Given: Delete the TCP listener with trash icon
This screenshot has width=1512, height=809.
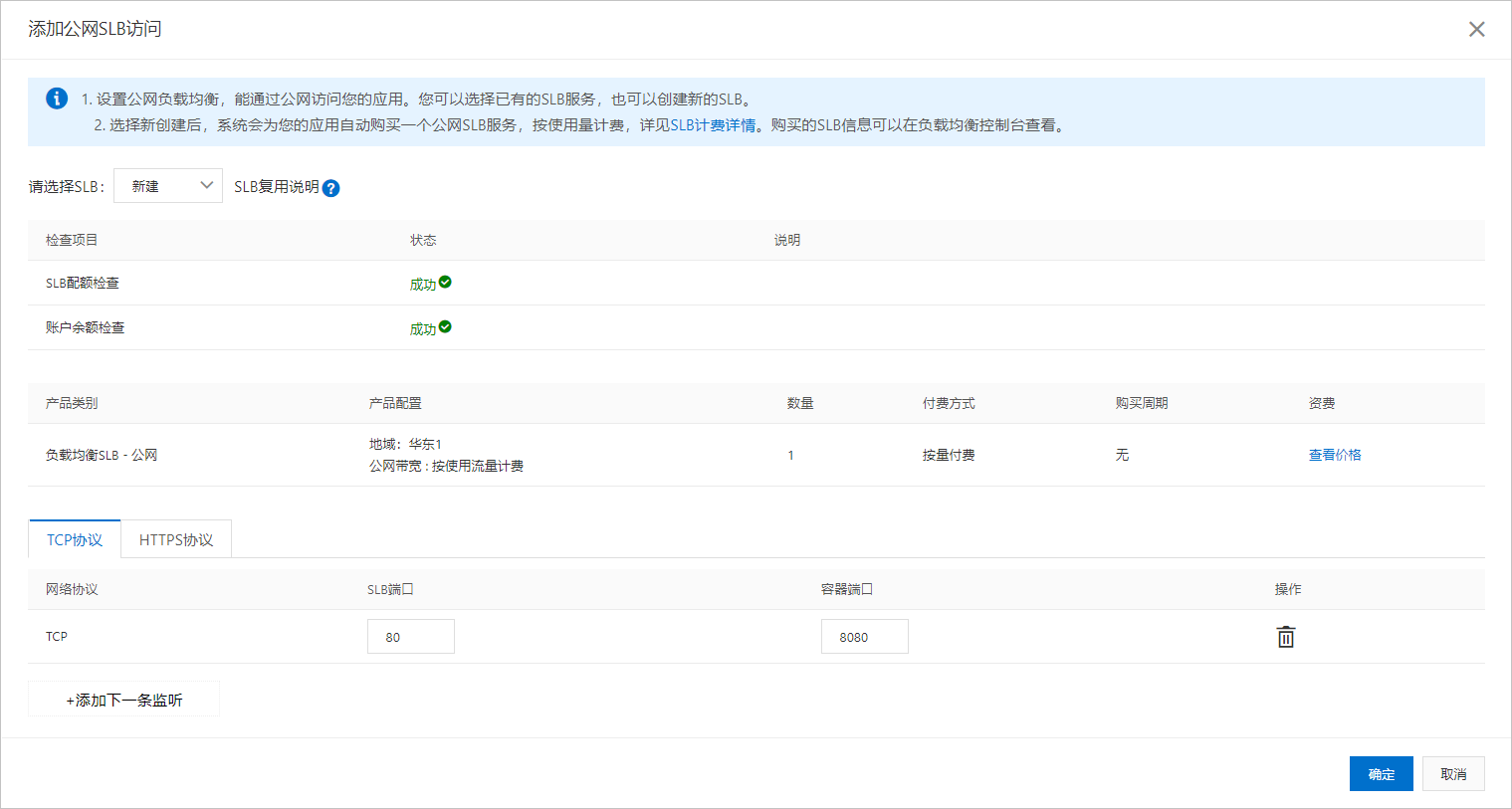Looking at the screenshot, I should [x=1286, y=637].
